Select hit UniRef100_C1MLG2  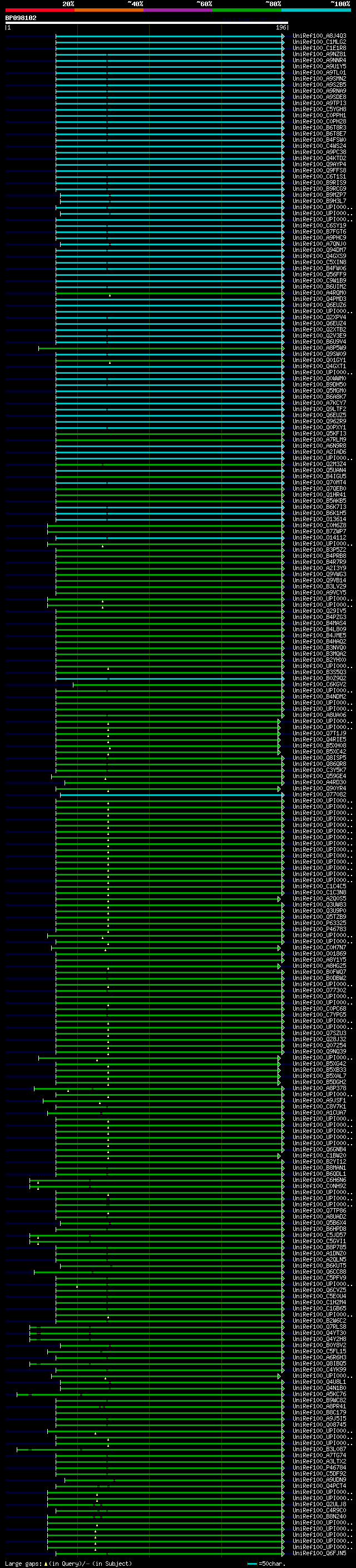pos(319,42)
